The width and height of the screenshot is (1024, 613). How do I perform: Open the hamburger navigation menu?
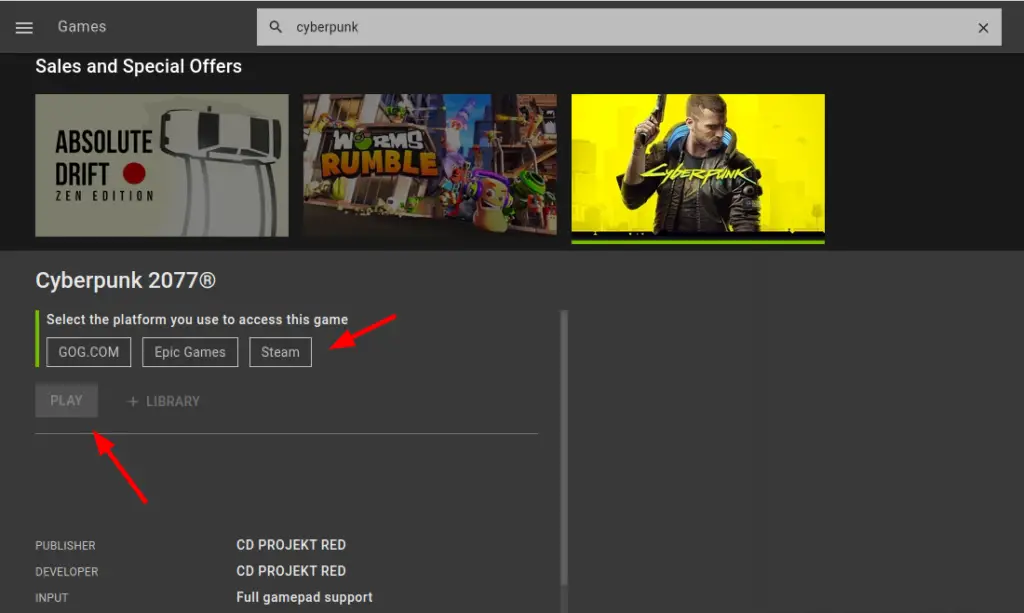24,27
